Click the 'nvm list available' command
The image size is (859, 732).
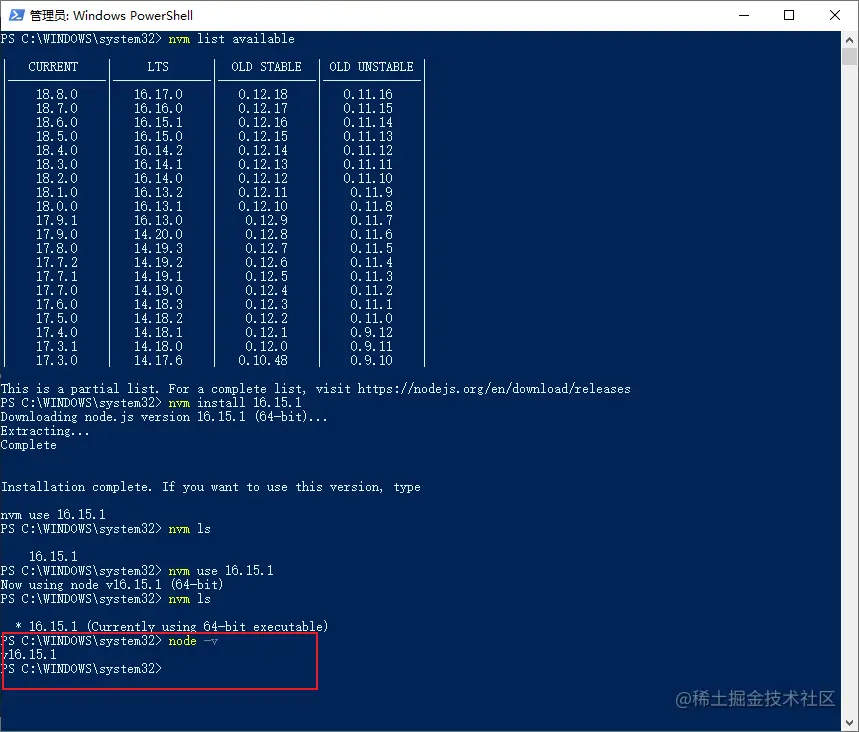231,39
